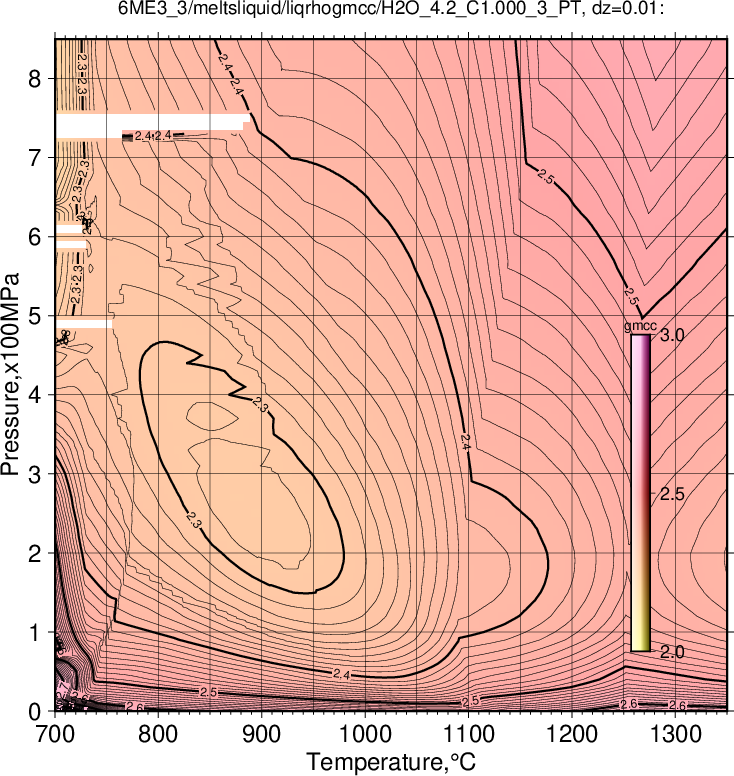
Task: Click the plot title text at top
Action: pos(391,8)
